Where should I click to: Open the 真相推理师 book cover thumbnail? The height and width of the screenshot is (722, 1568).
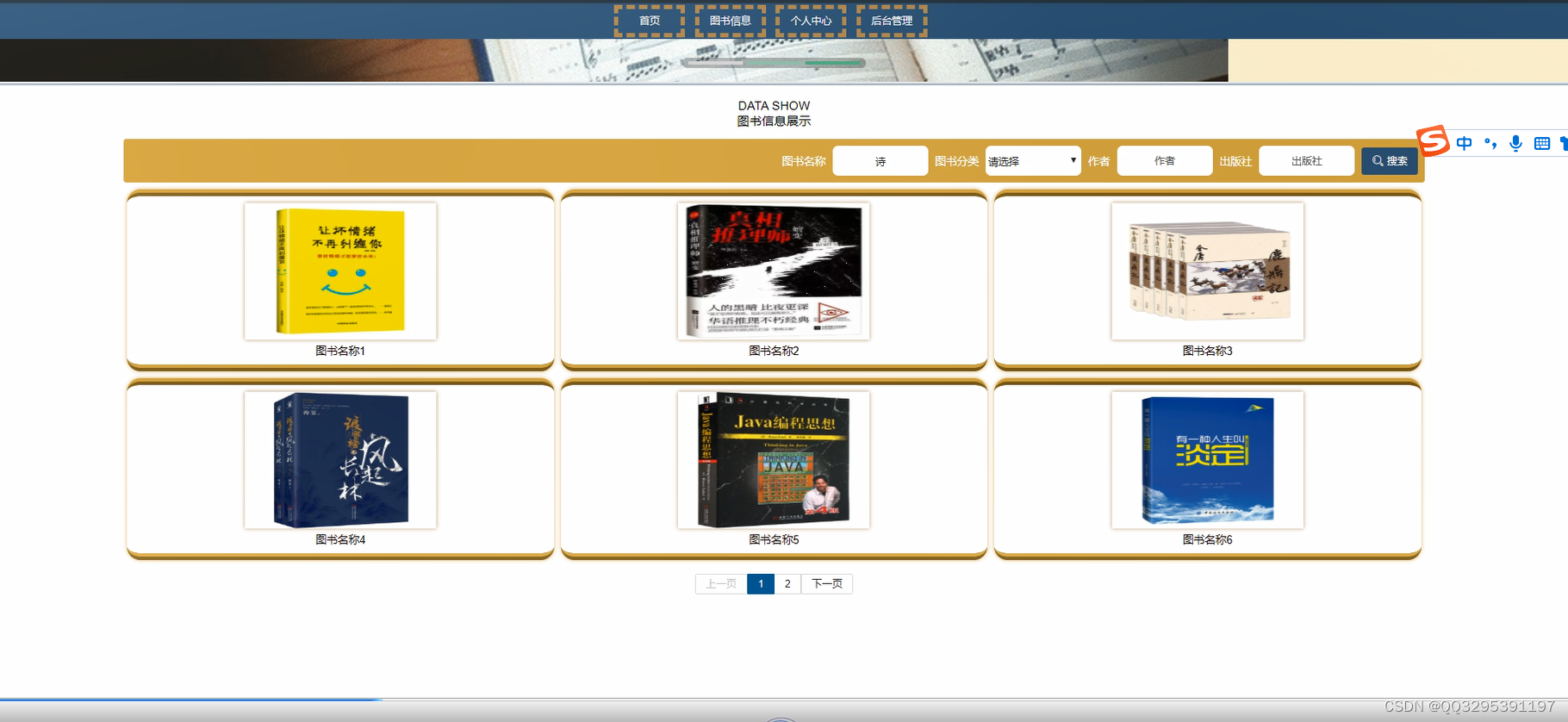coord(774,271)
